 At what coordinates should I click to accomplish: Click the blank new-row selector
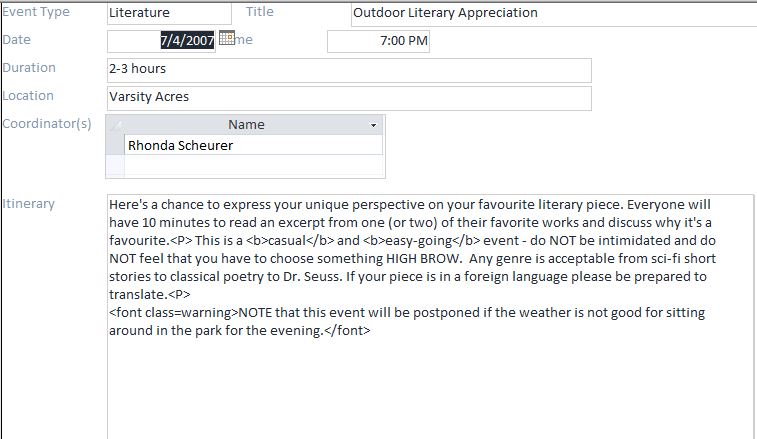pyautogui.click(x=115, y=165)
